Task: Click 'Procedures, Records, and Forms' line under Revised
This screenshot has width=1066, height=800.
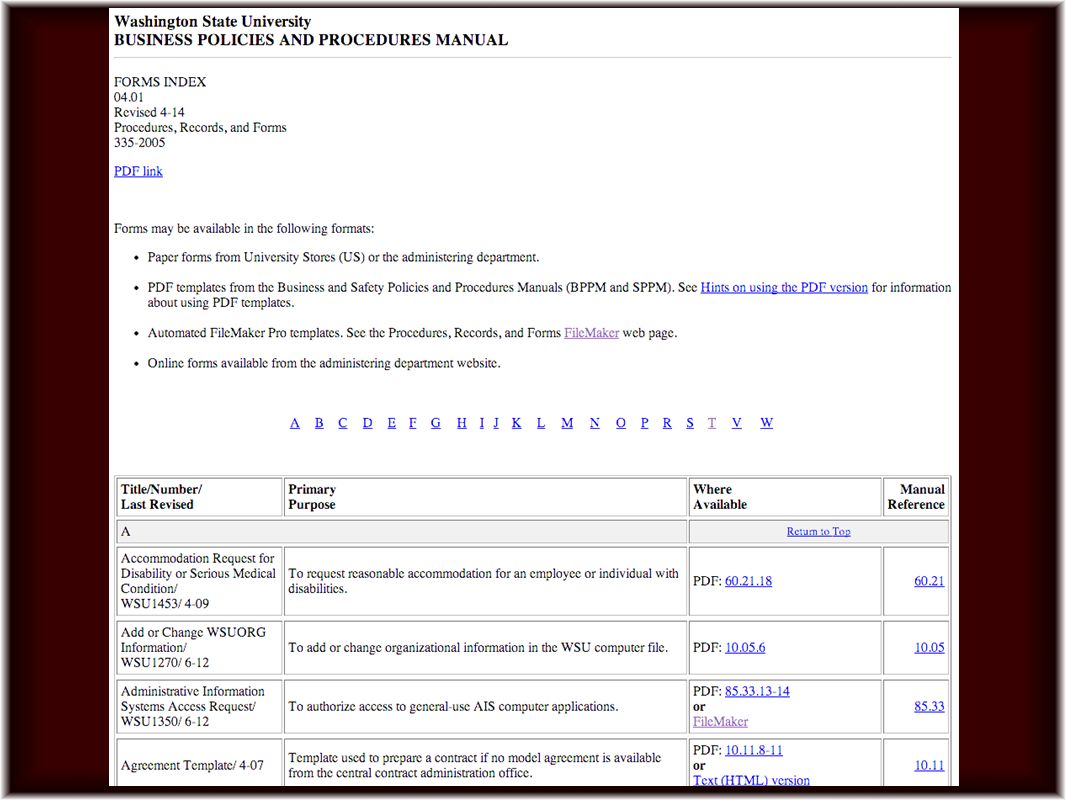Action: tap(200, 128)
